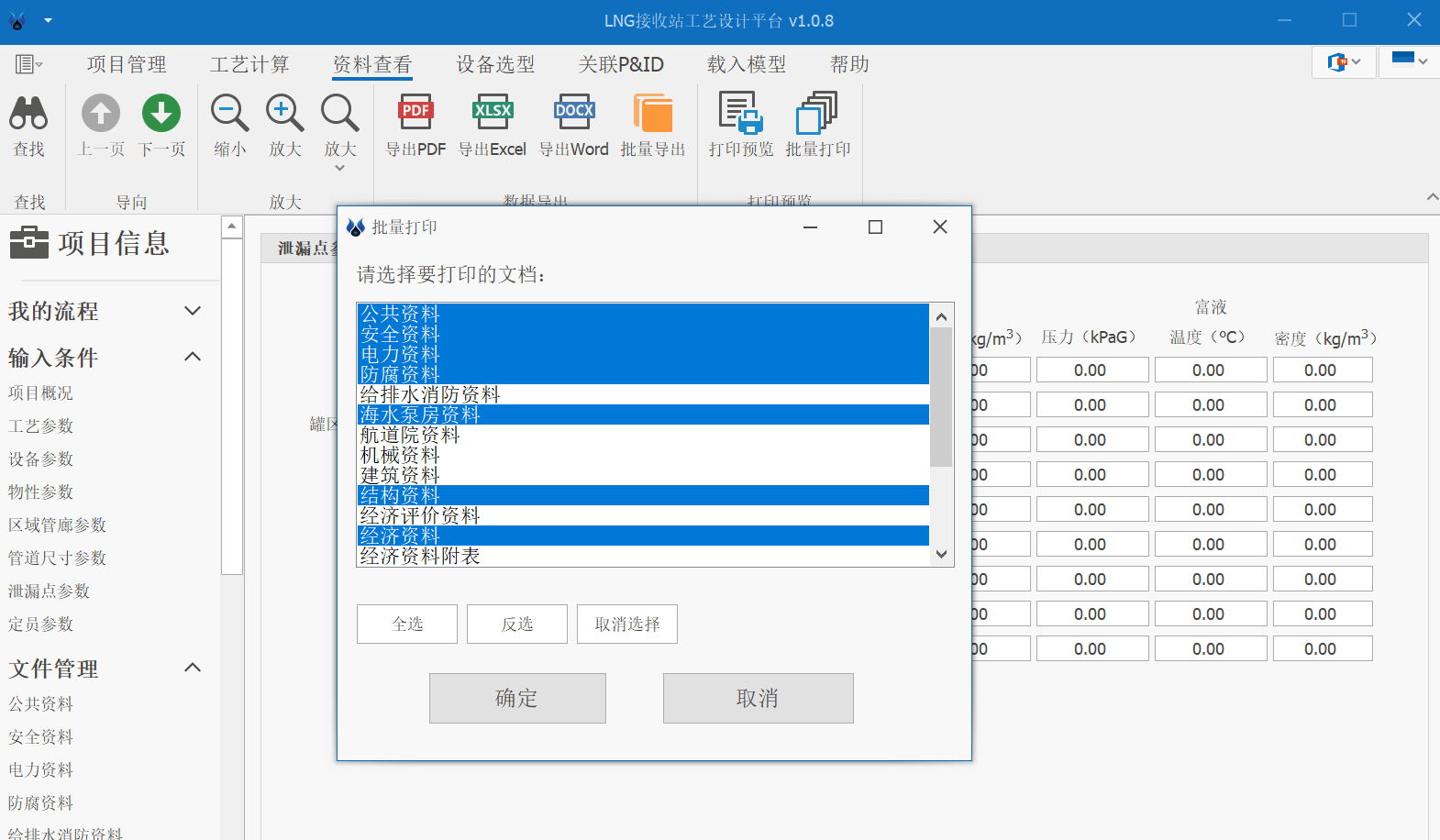Open the 设备选型 menu
Screen dimensions: 1440x840
point(495,64)
